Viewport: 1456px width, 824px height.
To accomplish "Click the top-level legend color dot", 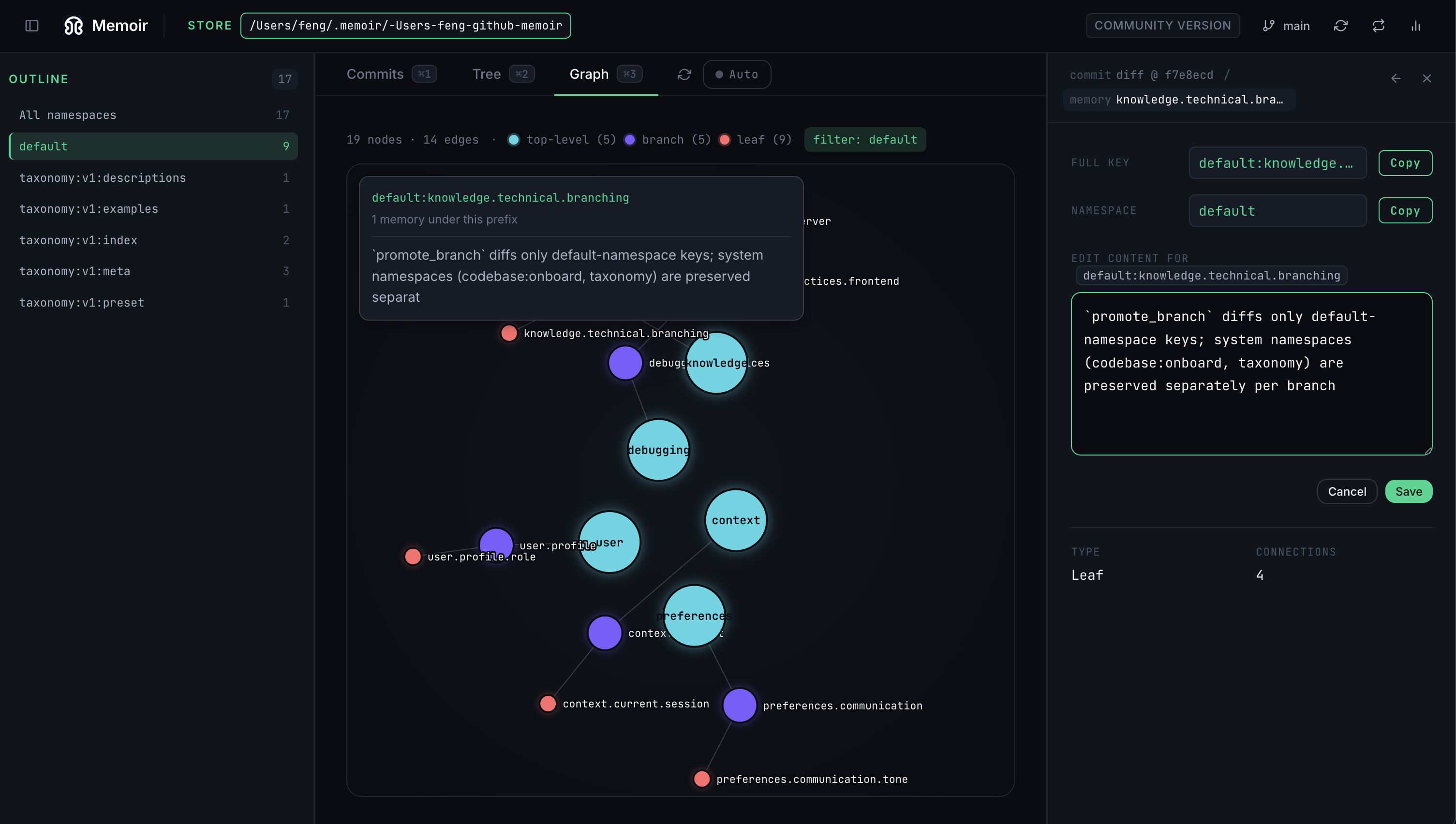I will pyautogui.click(x=513, y=139).
